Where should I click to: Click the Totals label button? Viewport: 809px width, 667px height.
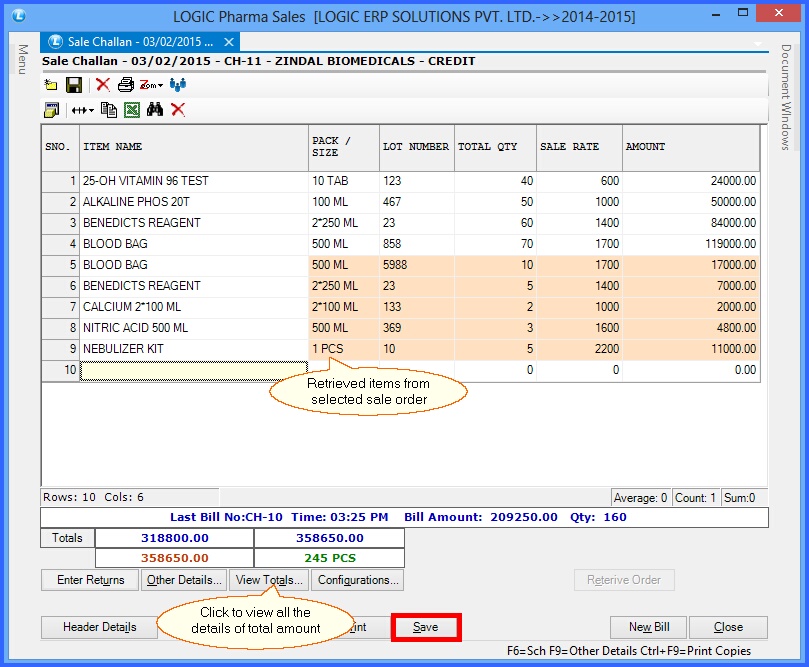[x=67, y=538]
